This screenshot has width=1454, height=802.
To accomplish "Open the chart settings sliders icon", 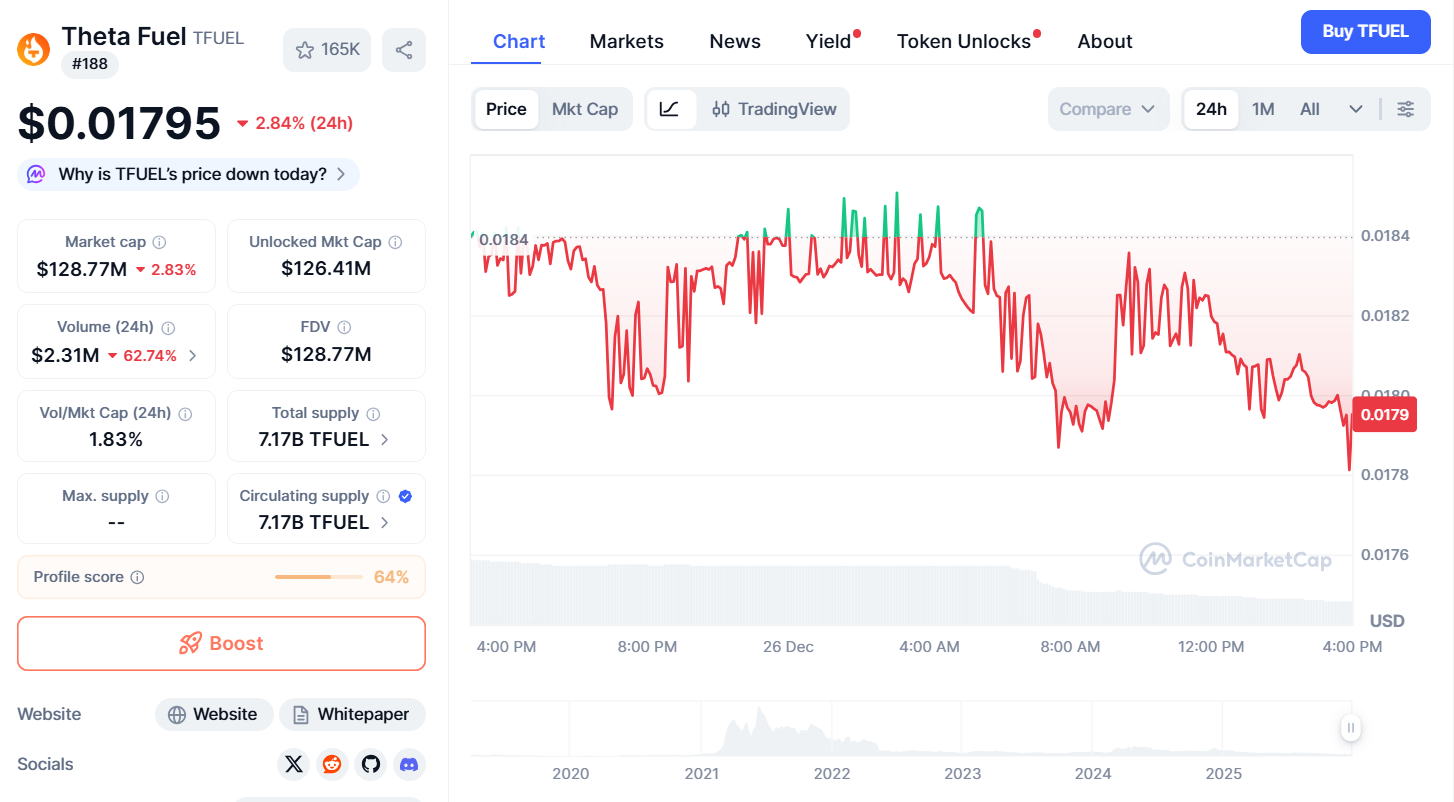I will (1405, 109).
